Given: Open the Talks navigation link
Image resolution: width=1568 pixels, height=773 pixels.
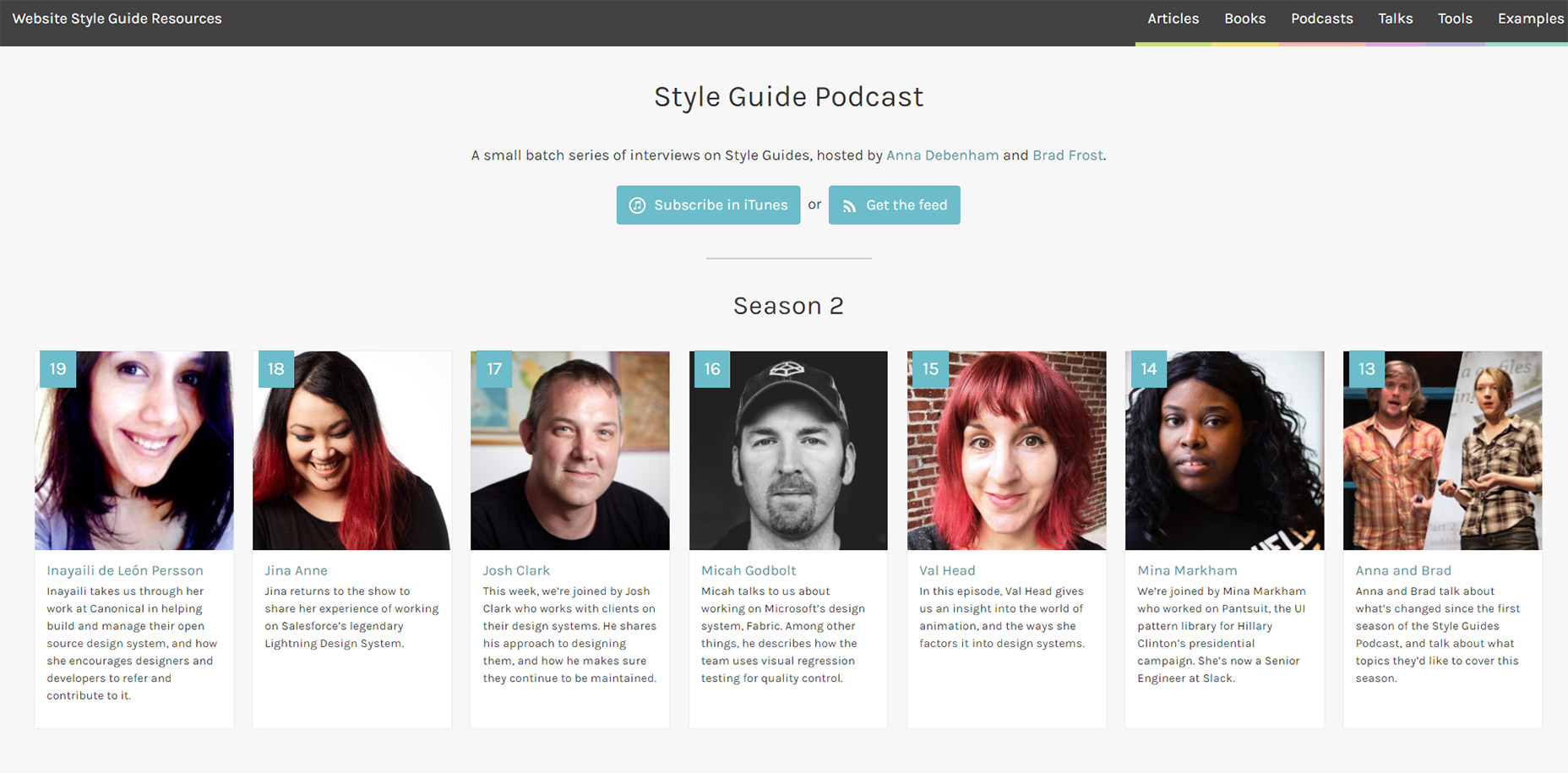Looking at the screenshot, I should (x=1395, y=19).
